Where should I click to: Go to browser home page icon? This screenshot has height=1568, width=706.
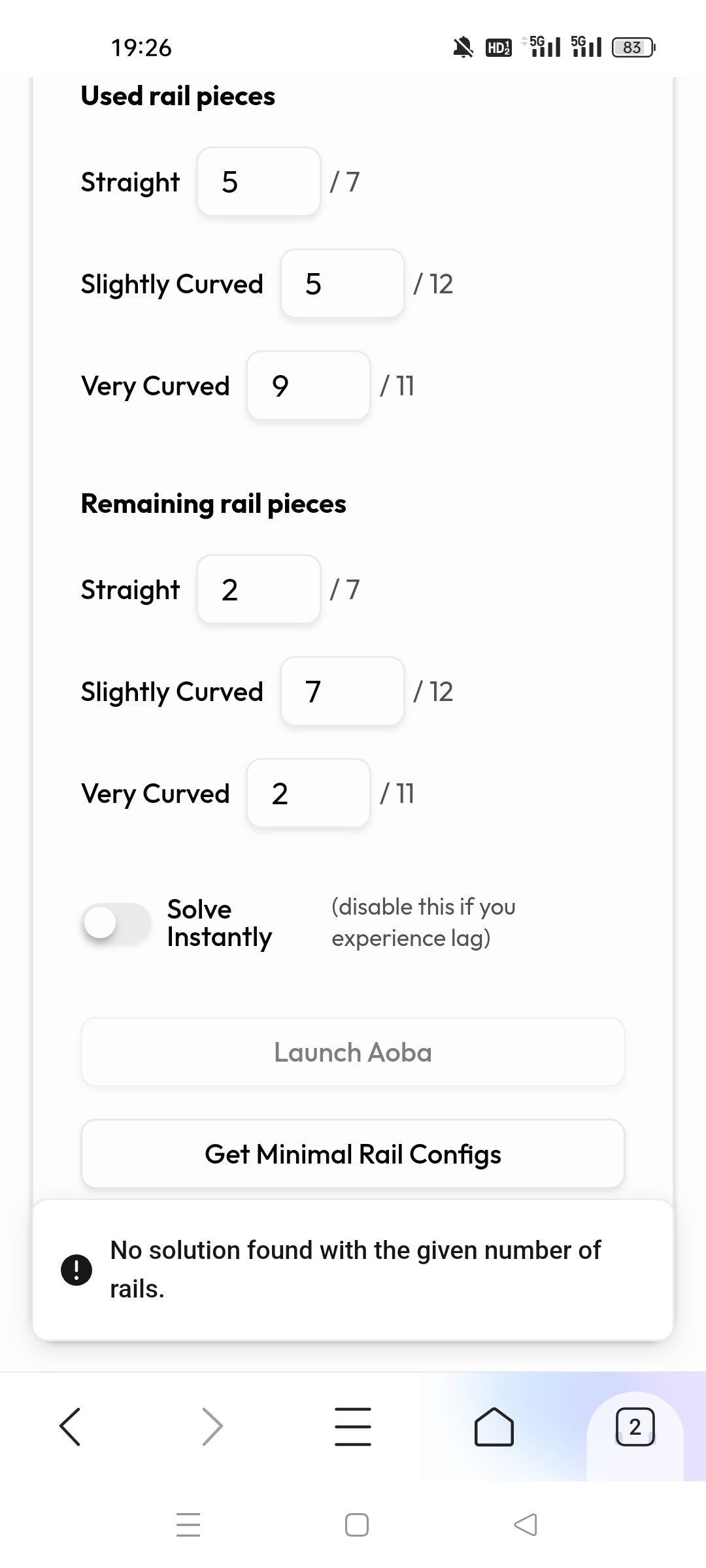tap(494, 1426)
